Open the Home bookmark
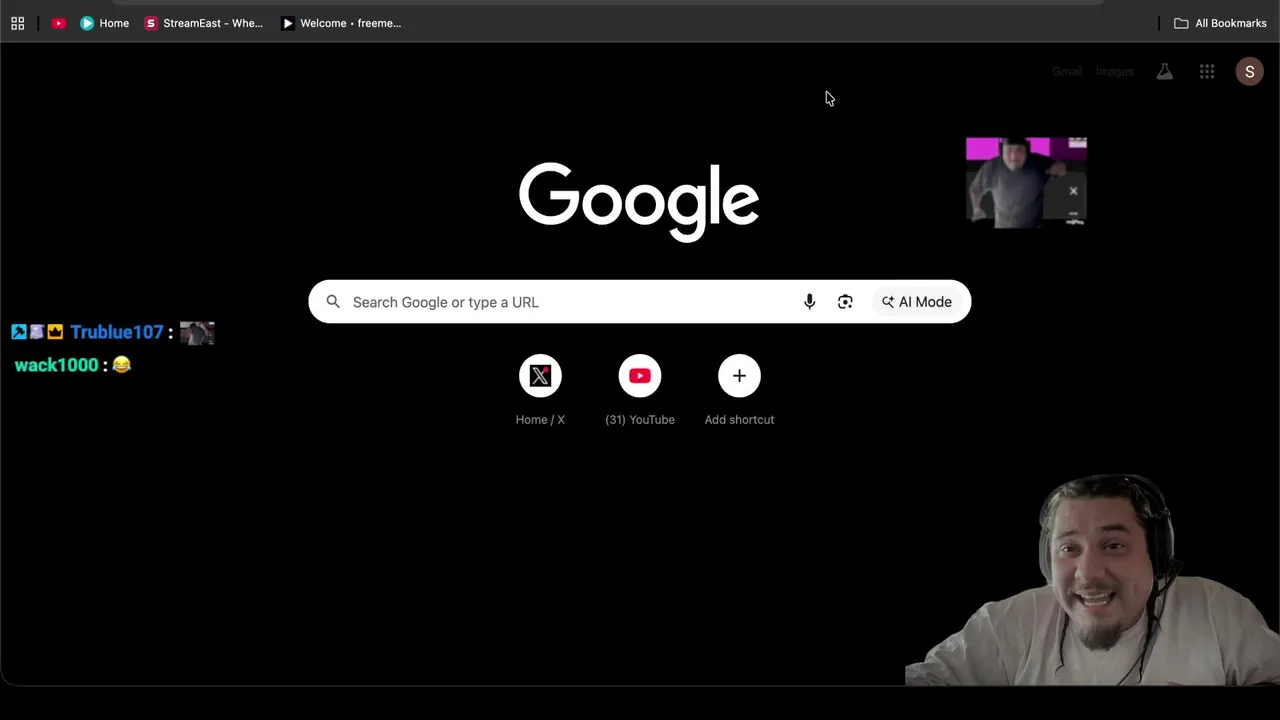The width and height of the screenshot is (1280, 720). point(104,23)
